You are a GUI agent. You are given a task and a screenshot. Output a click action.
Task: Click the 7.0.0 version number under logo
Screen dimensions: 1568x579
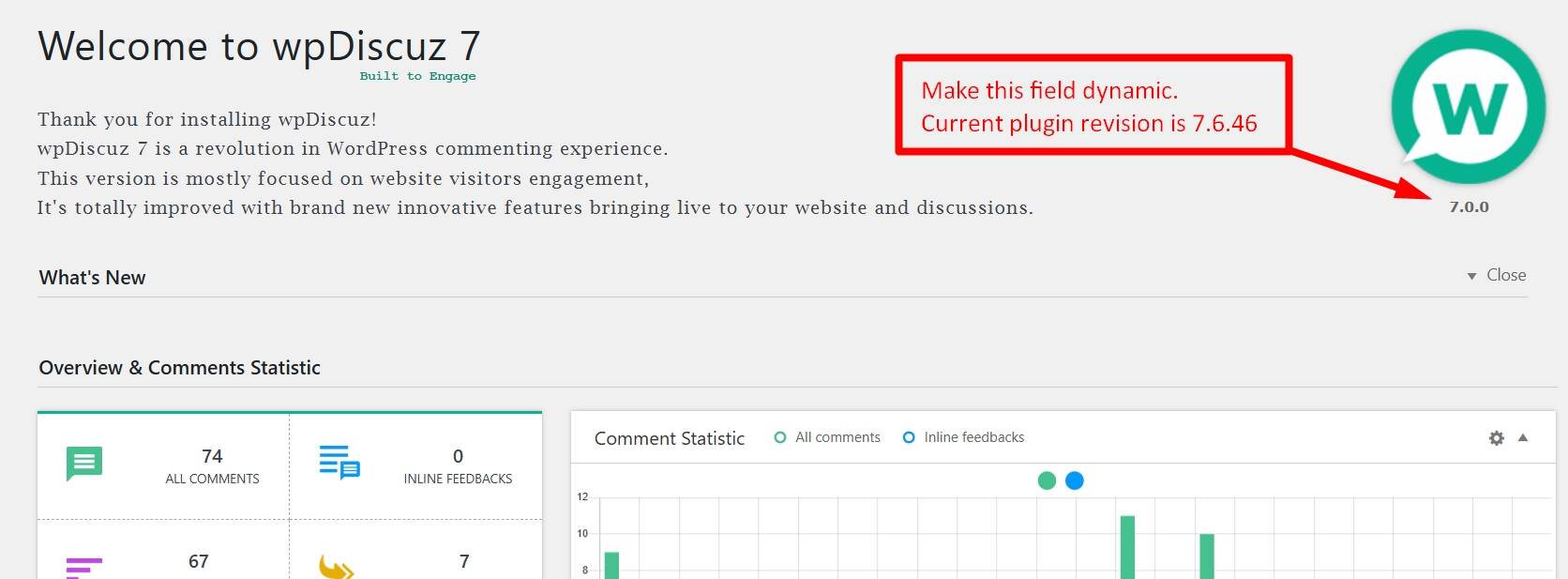(1469, 206)
